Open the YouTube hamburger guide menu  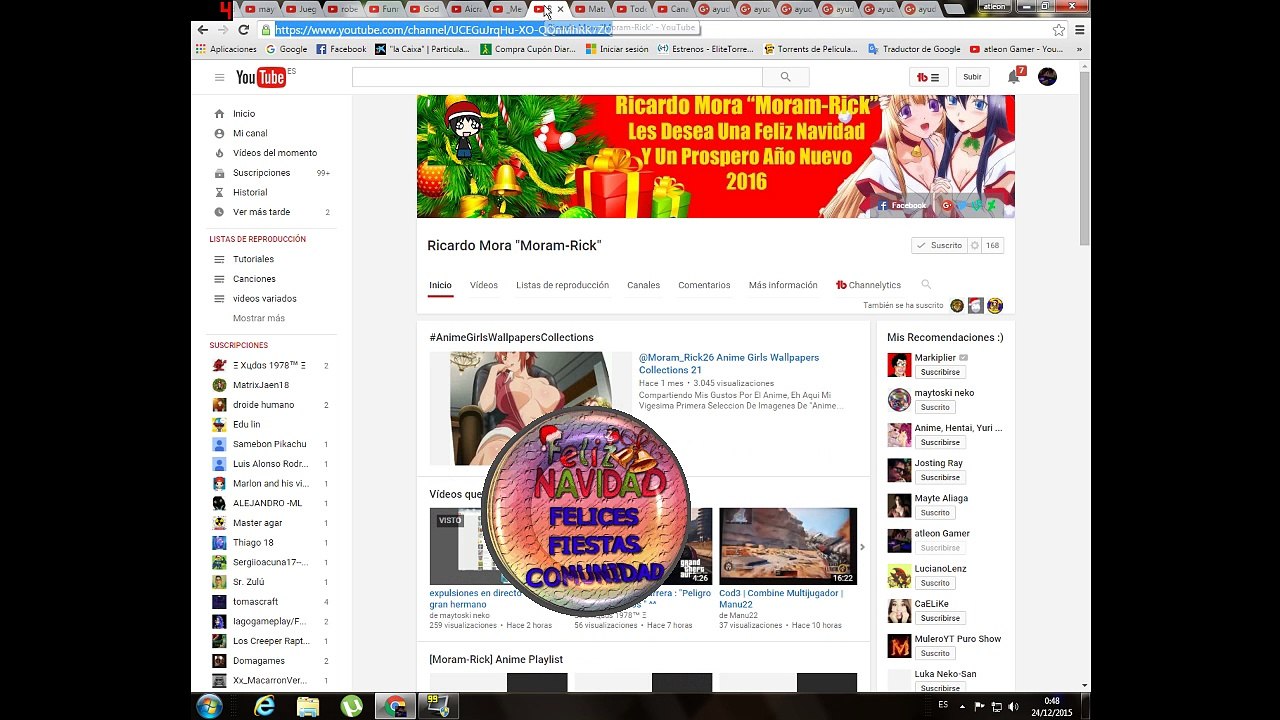point(219,77)
